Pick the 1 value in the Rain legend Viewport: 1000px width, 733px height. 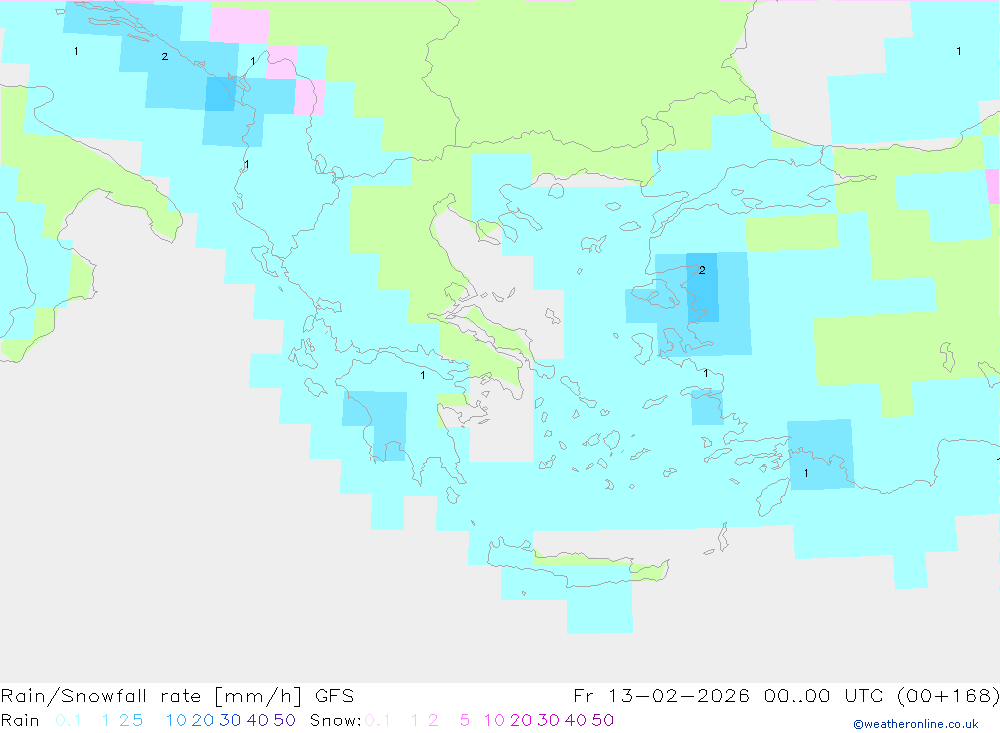click(105, 720)
